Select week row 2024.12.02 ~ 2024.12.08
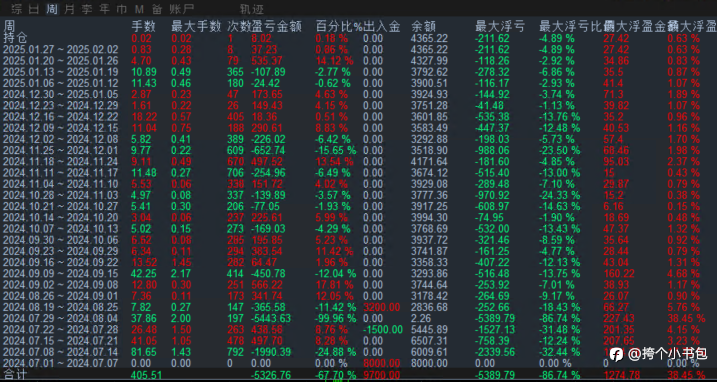 pos(60,139)
